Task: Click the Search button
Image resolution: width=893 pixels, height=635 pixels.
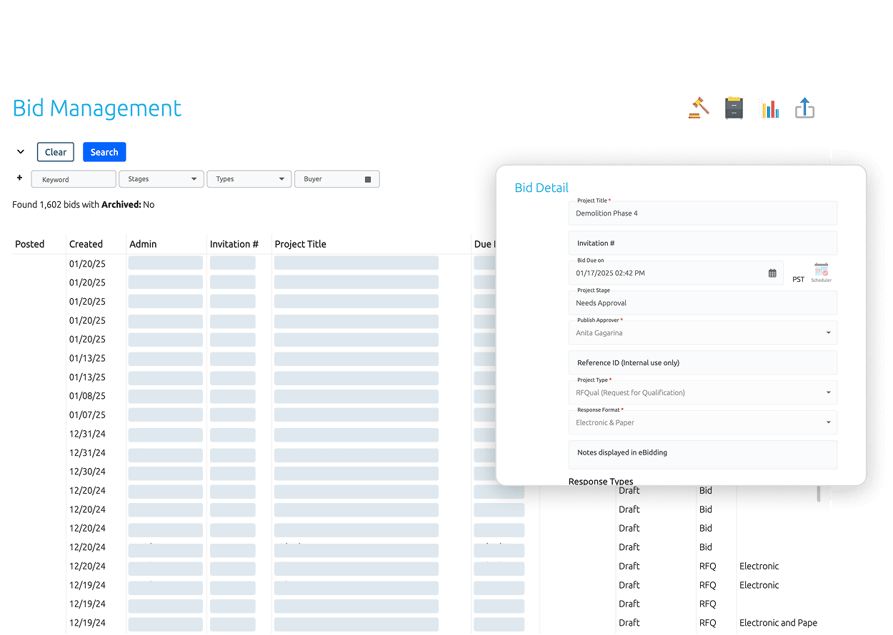Action: (104, 152)
